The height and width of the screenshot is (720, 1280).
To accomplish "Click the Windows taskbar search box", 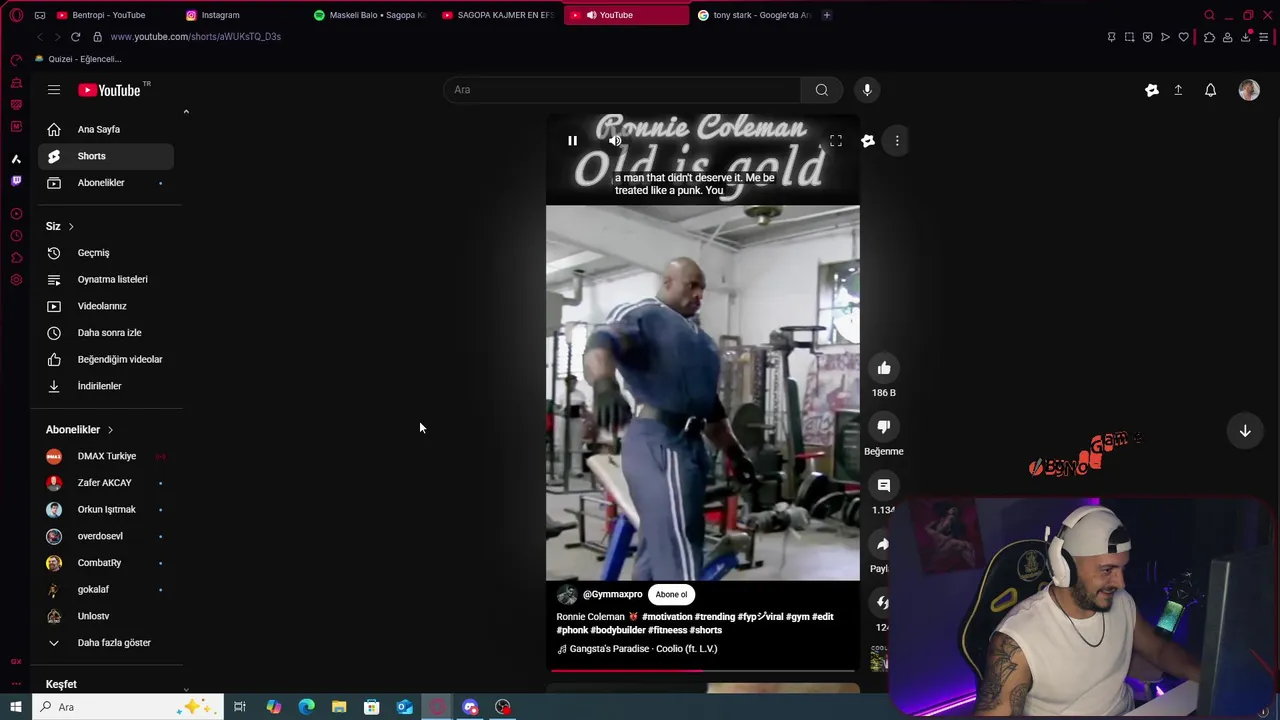I will (x=128, y=707).
